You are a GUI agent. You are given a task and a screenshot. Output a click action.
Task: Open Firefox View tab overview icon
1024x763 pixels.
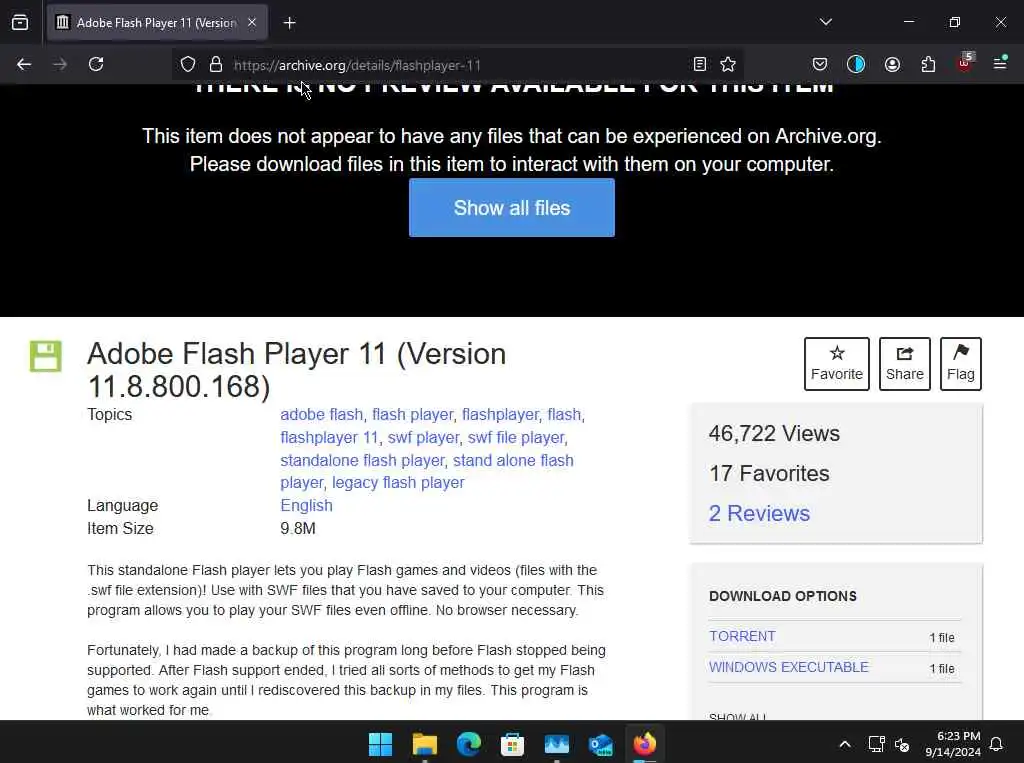click(x=20, y=22)
